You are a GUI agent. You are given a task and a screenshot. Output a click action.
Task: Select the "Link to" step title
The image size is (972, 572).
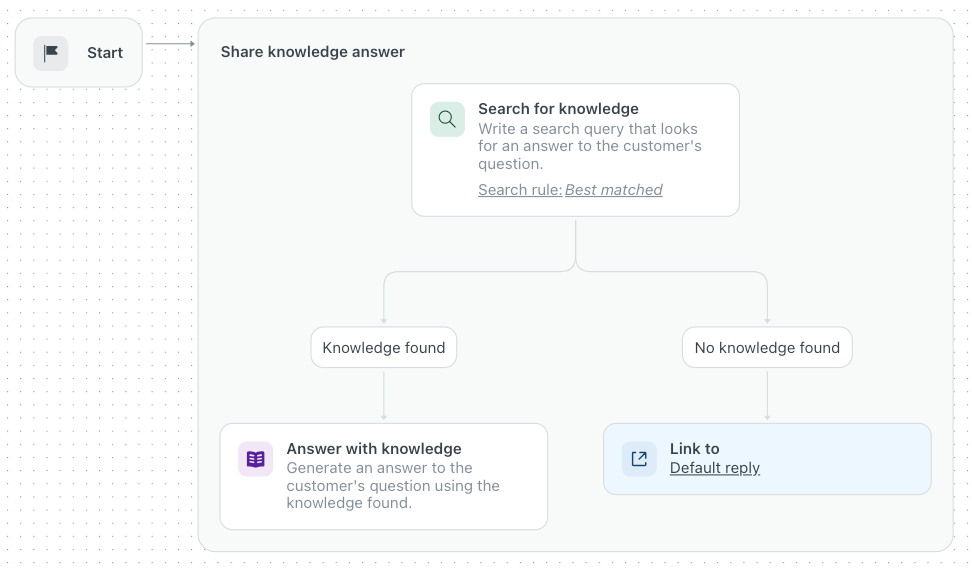coord(694,449)
